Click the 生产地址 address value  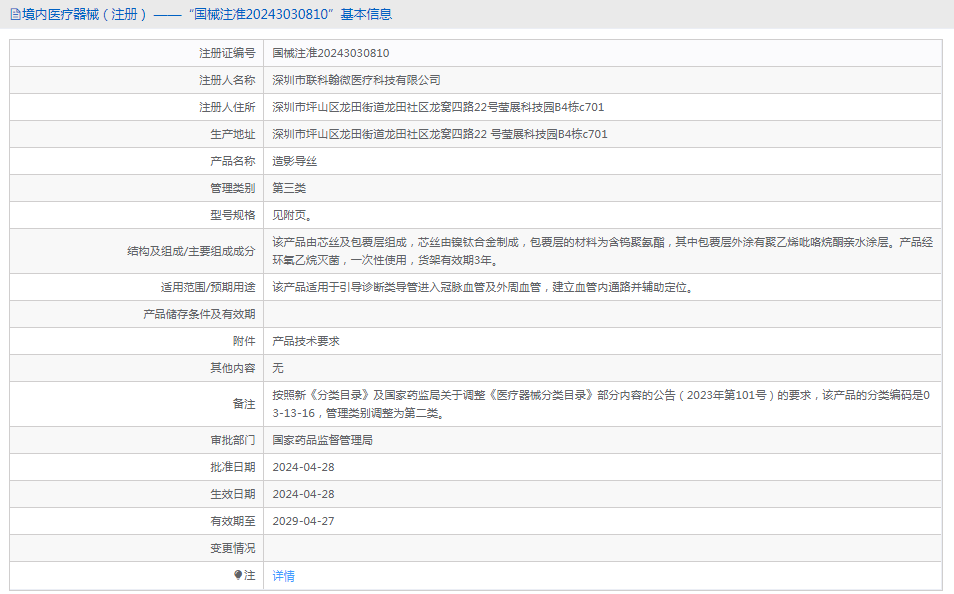point(440,134)
